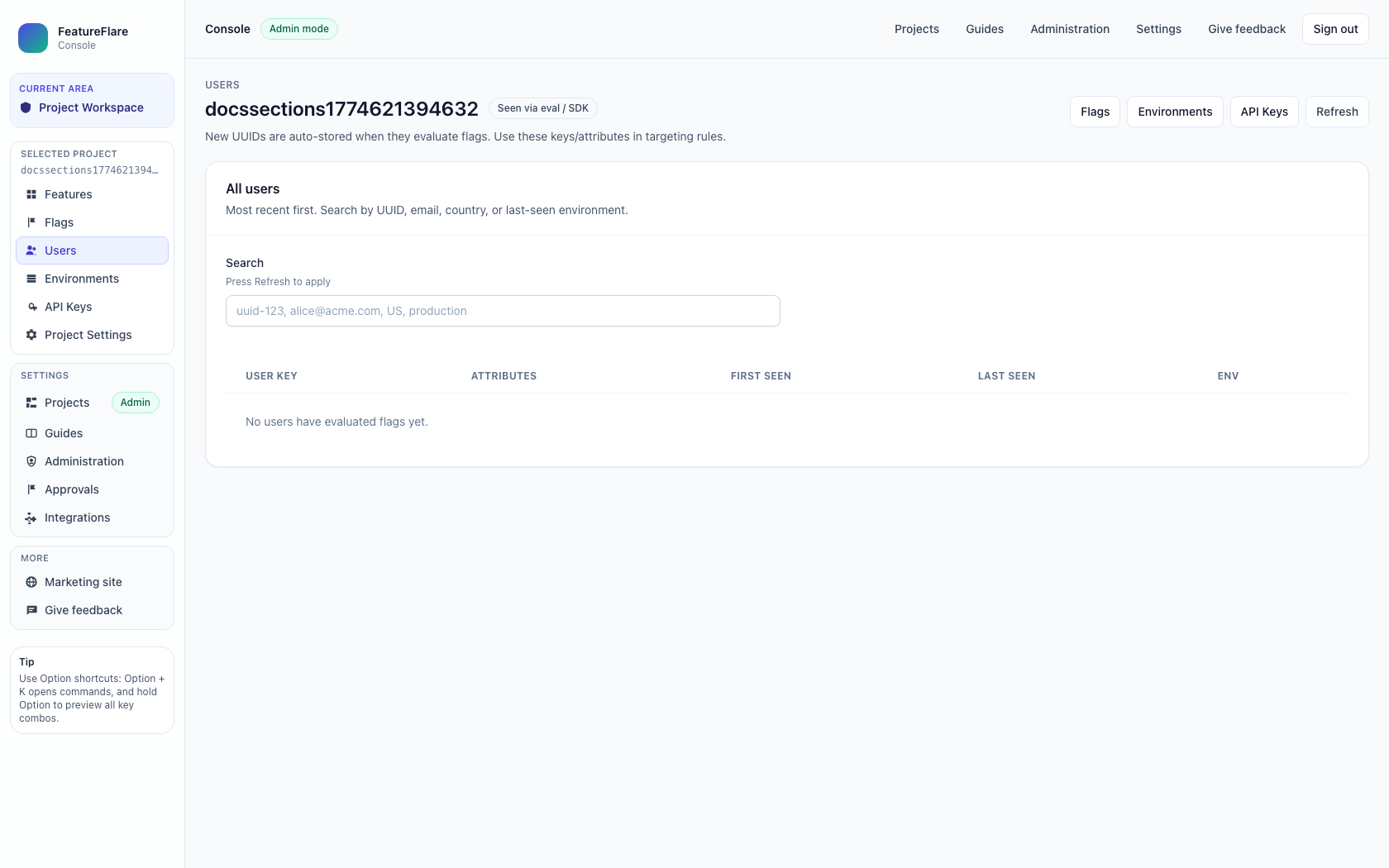Screen dimensions: 1389x868
Task: Click the Features grid icon in sidebar
Action: [x=31, y=194]
